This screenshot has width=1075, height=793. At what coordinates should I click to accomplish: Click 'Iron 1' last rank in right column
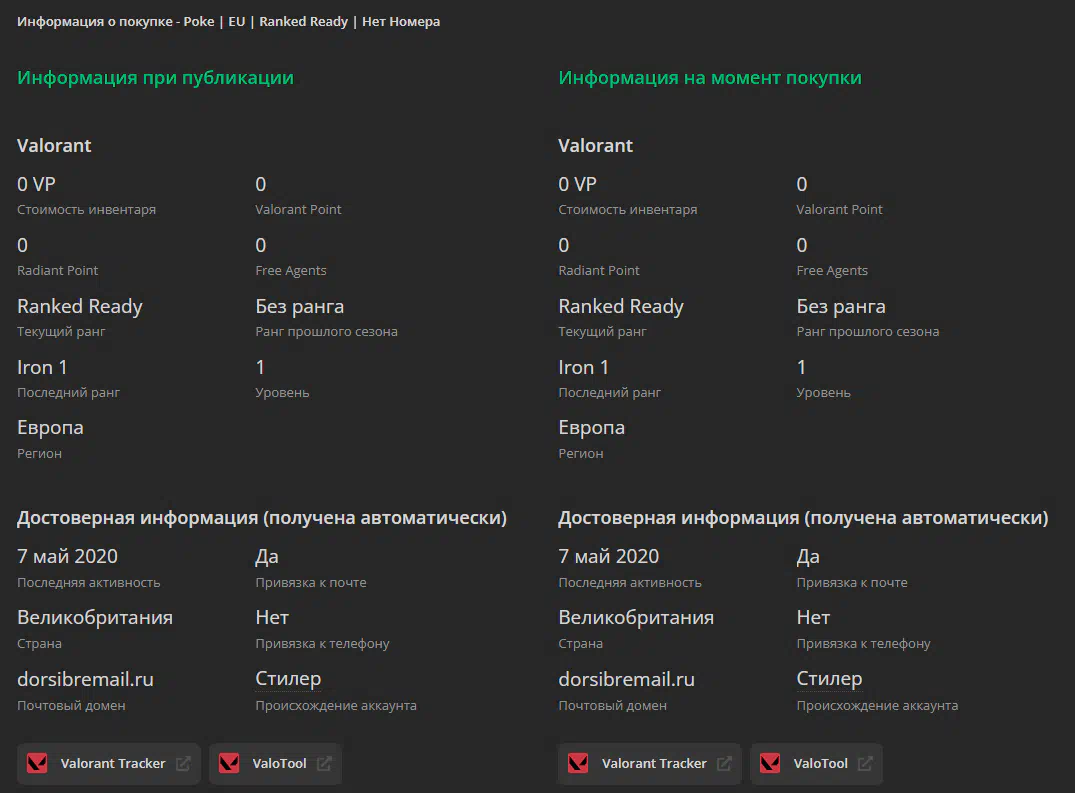(583, 367)
